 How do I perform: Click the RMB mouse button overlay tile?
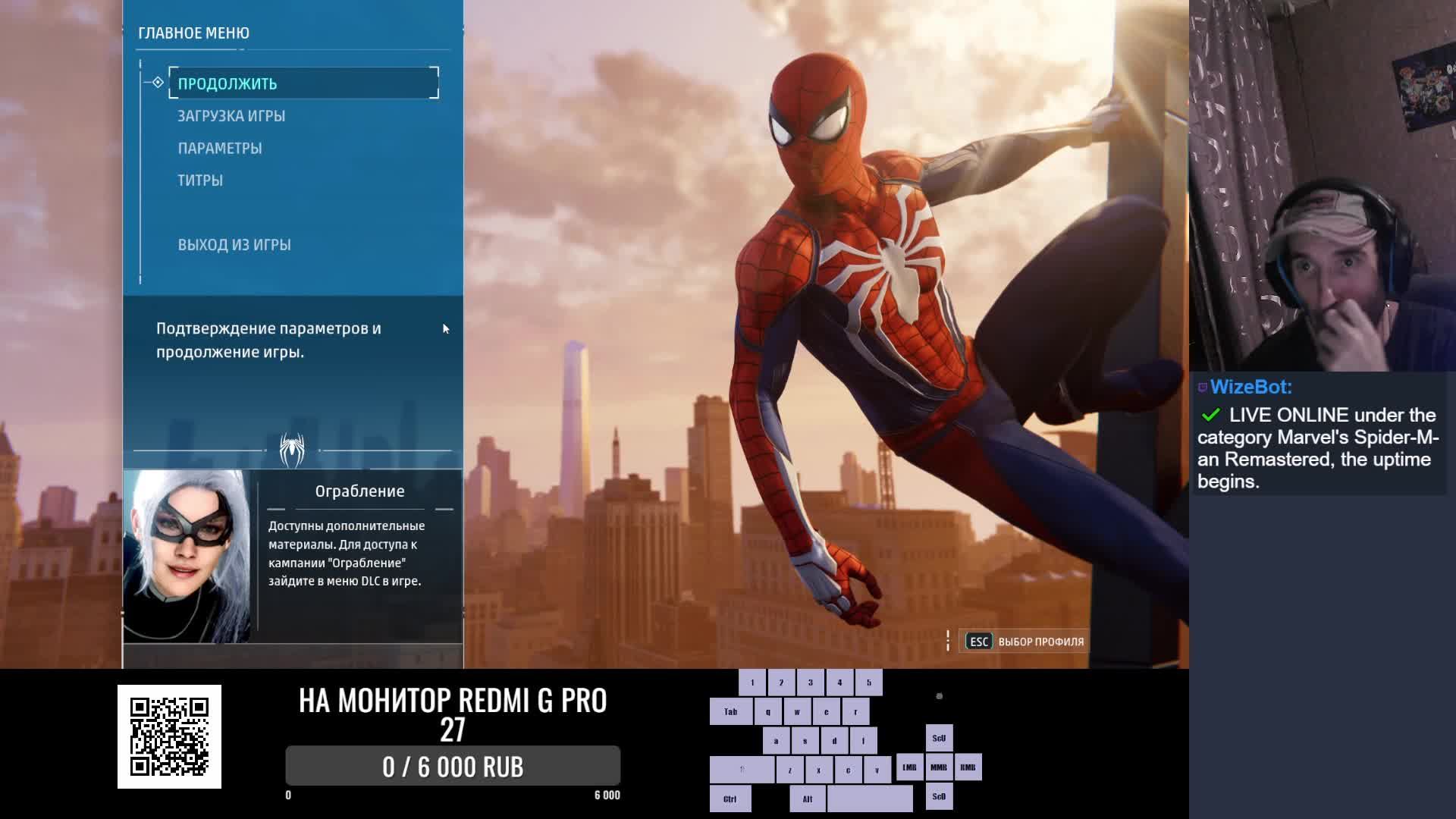pyautogui.click(x=968, y=767)
